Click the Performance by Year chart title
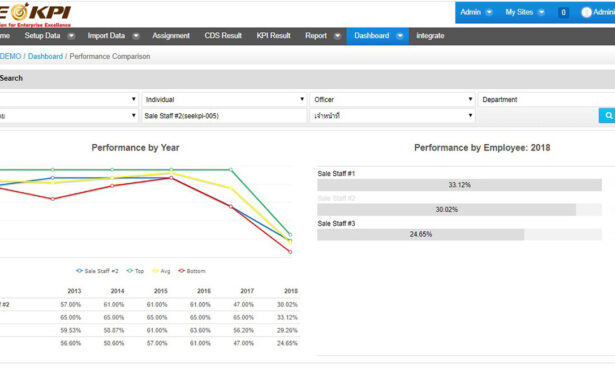 [x=135, y=148]
